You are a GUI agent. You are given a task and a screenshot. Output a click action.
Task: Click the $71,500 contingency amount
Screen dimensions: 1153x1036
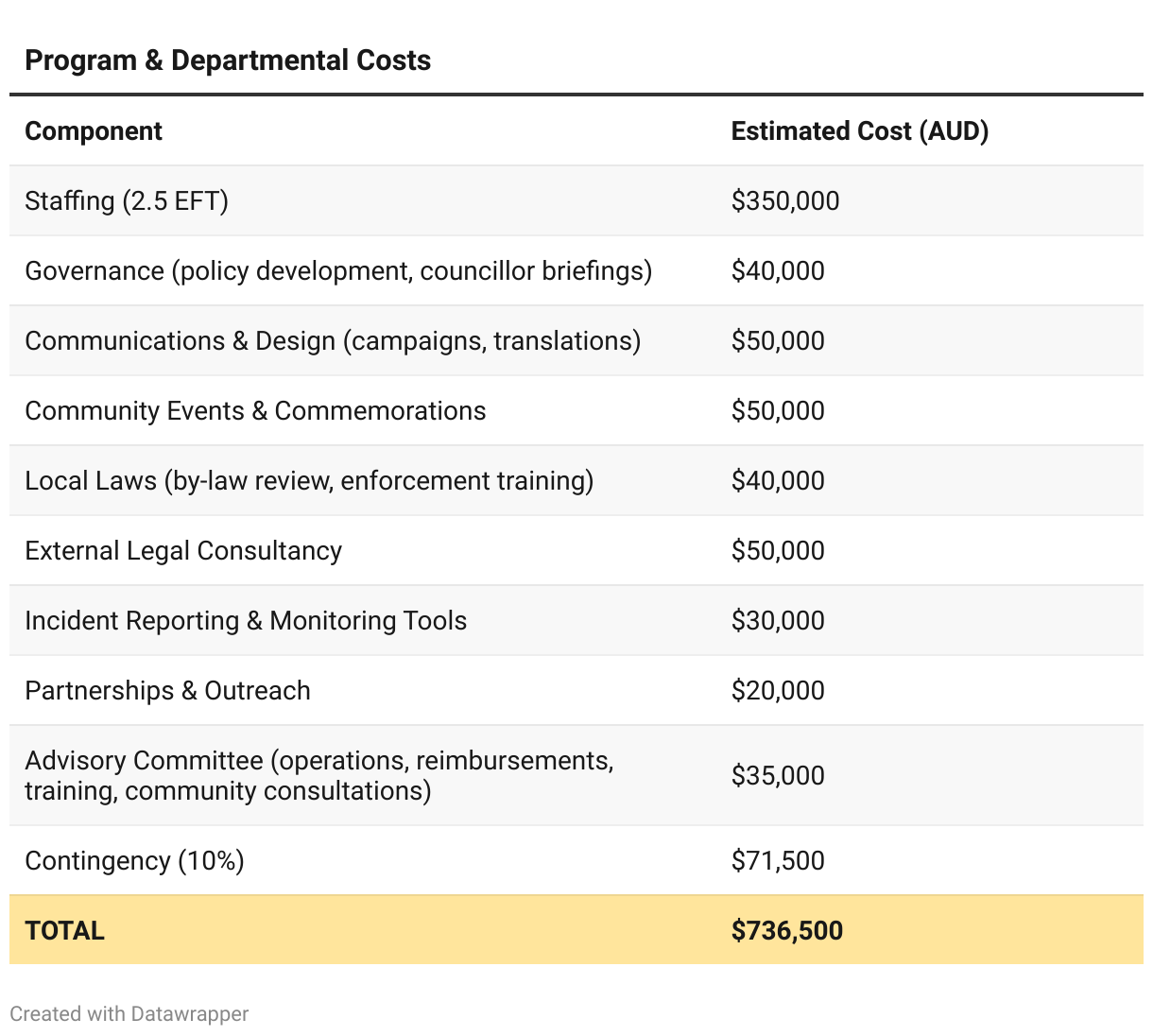pos(777,861)
